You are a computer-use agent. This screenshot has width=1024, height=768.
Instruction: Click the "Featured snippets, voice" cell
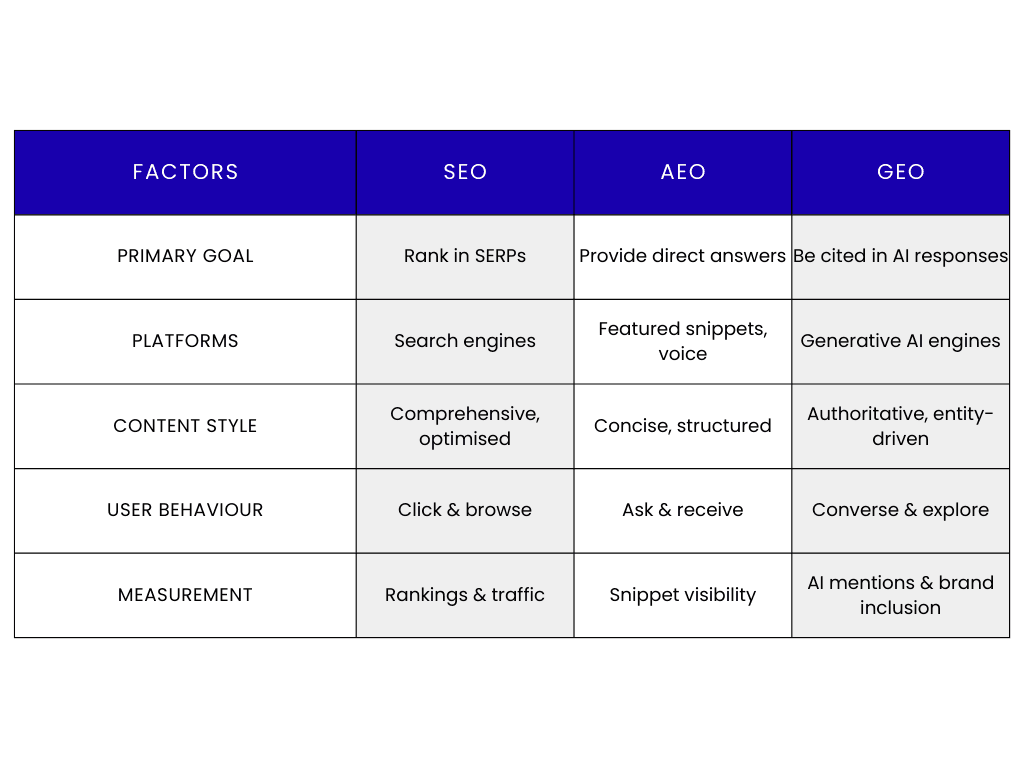[683, 341]
